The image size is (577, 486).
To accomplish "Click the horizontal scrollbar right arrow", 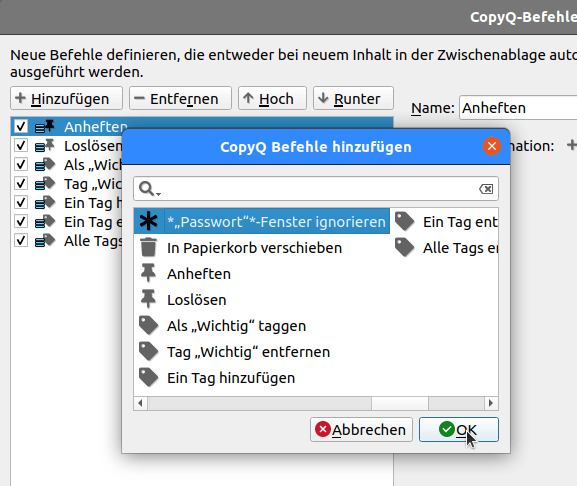I will click(x=491, y=403).
